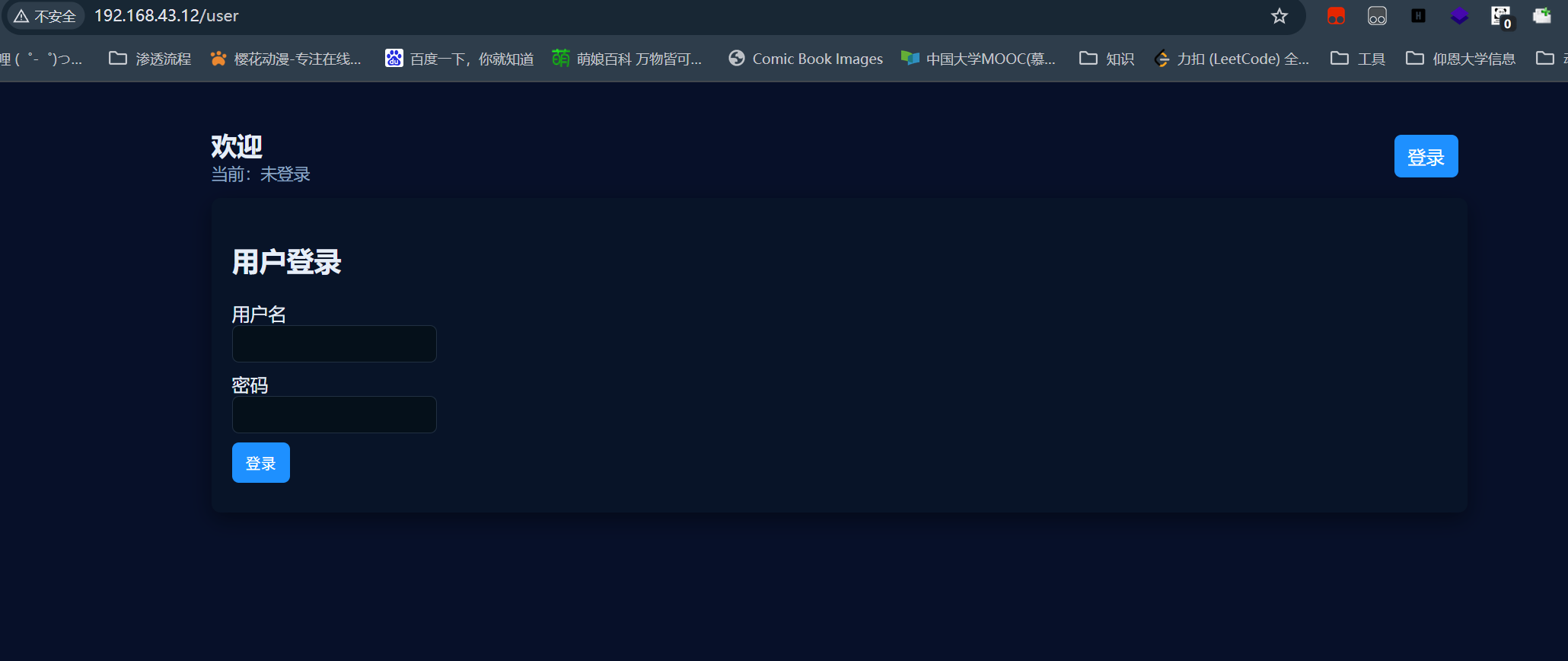Click the bookmark star icon in address bar
The height and width of the screenshot is (661, 1568).
(x=1280, y=16)
